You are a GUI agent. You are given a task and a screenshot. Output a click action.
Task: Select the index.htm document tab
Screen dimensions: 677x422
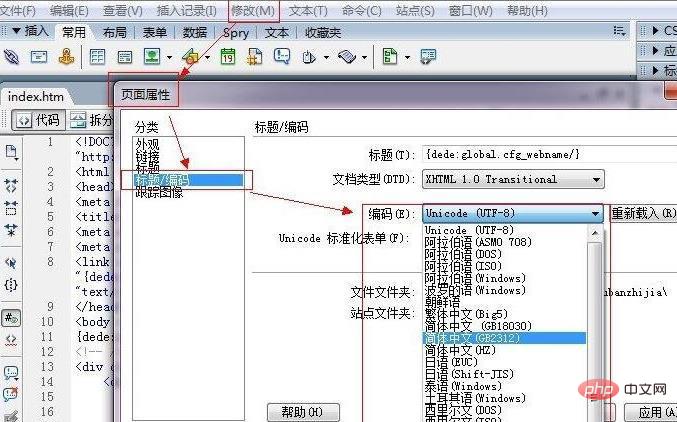36,96
